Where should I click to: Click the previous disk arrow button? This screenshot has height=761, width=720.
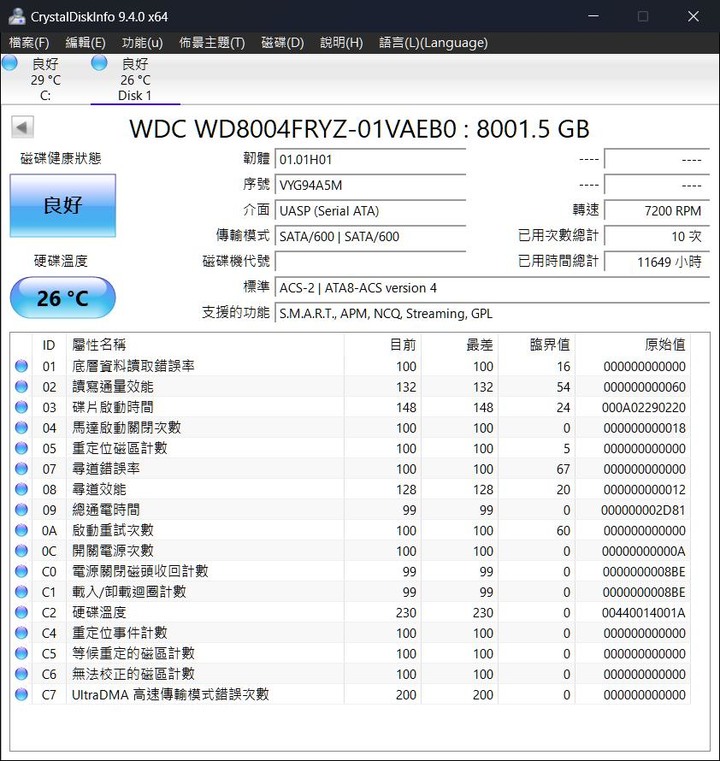(22, 128)
